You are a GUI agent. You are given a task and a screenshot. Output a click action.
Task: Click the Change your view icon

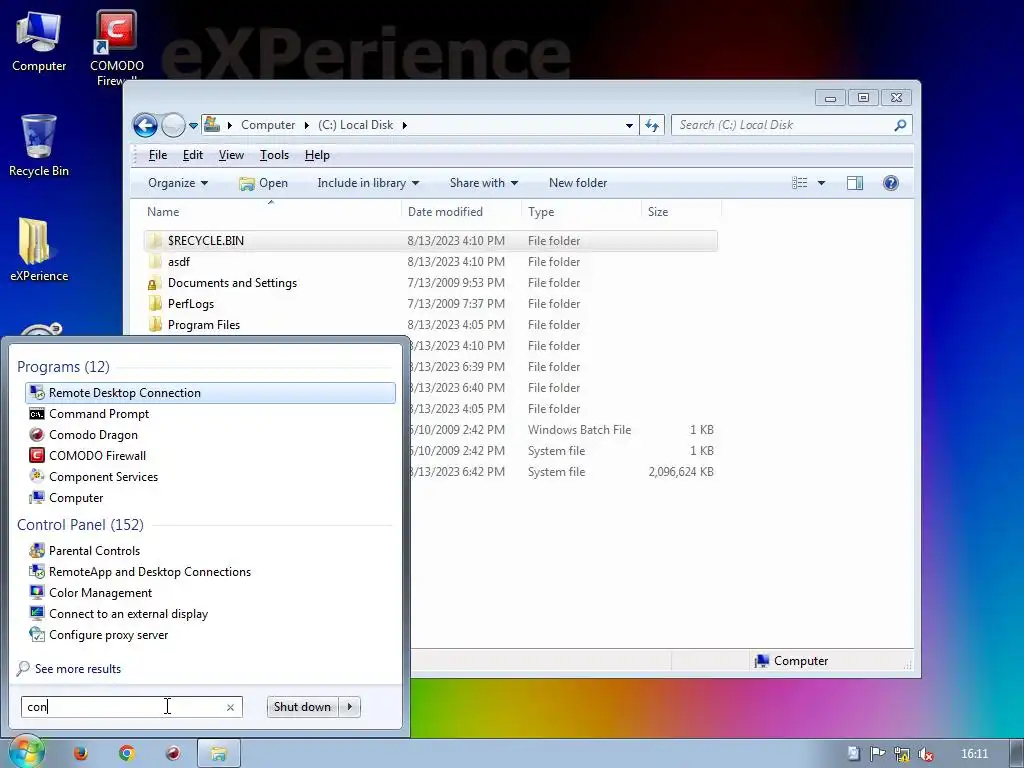[799, 183]
